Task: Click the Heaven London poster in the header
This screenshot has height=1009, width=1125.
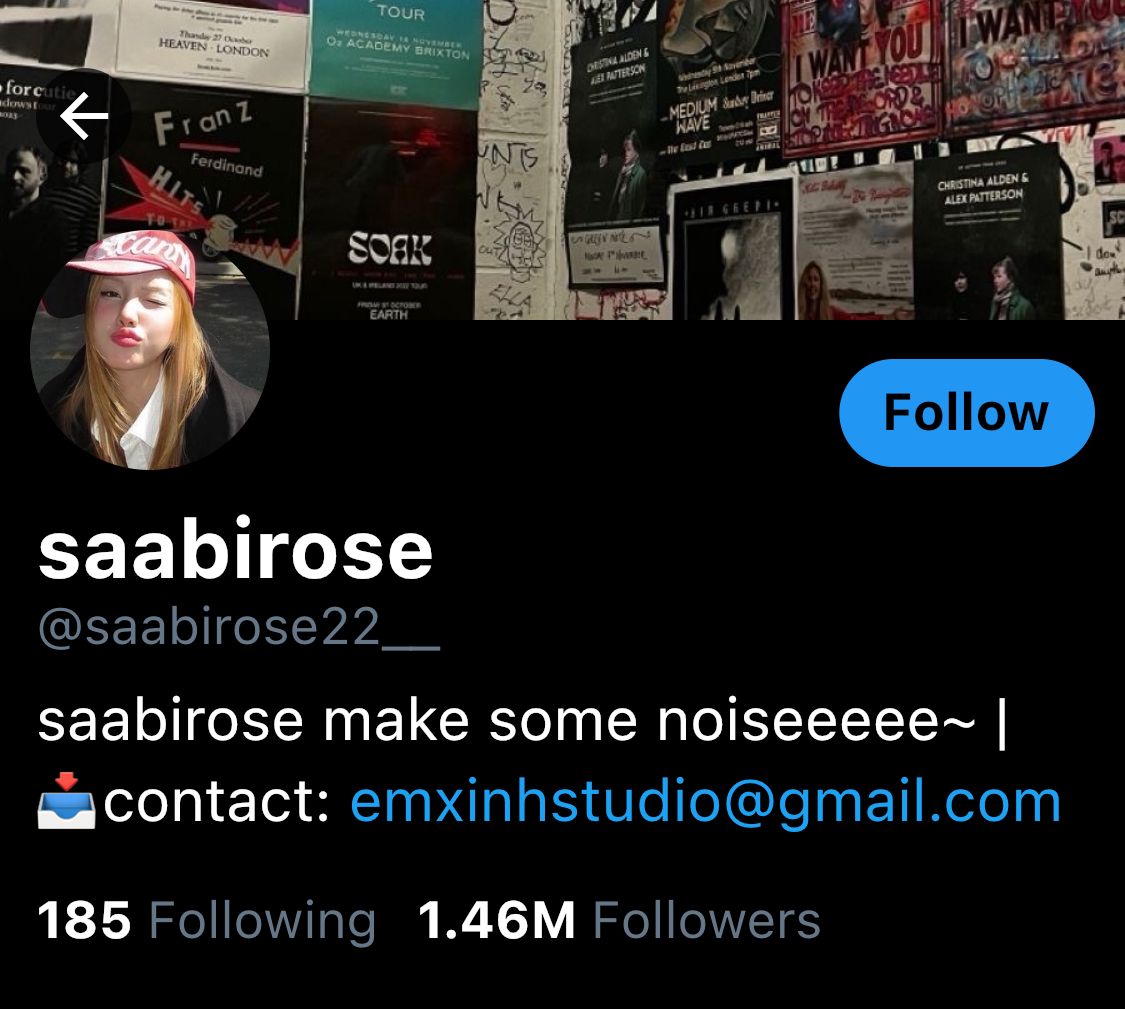Action: [211, 42]
